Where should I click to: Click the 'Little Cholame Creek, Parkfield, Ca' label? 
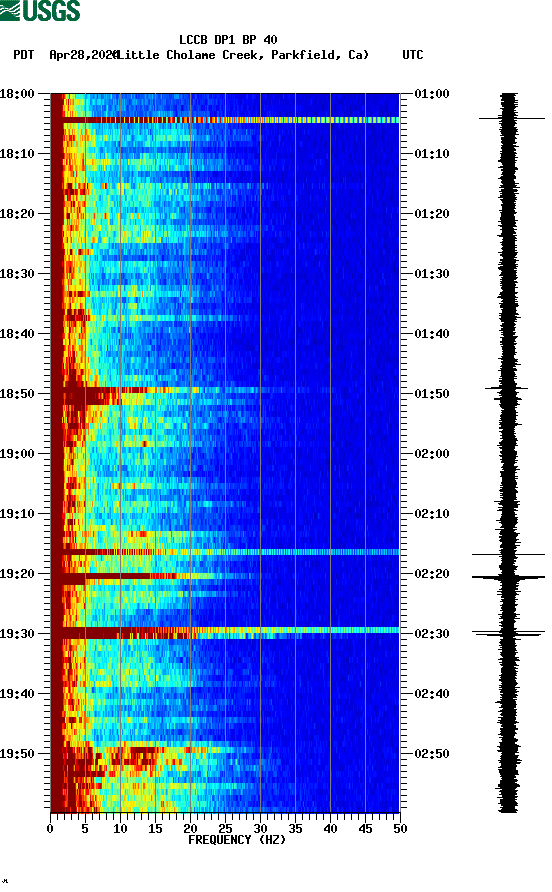pos(242,55)
